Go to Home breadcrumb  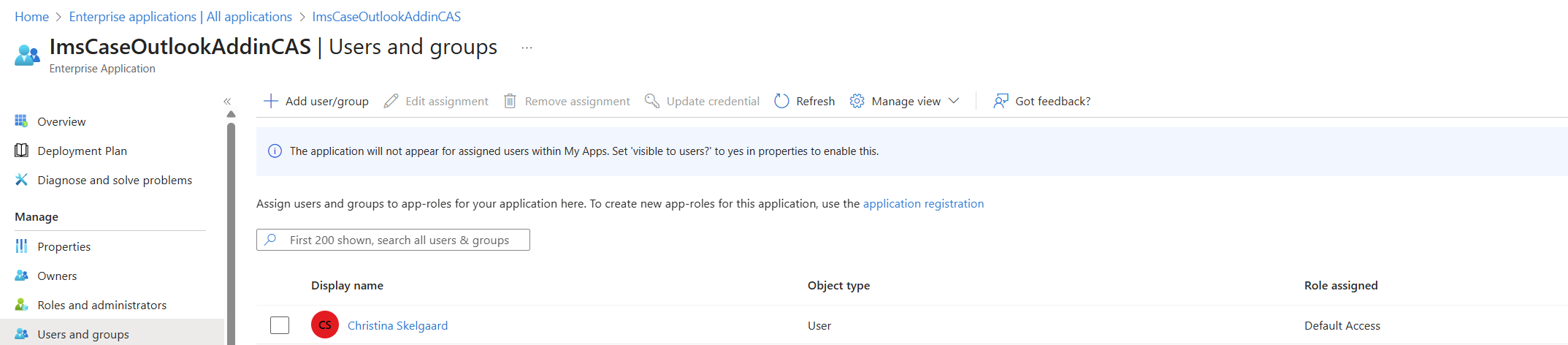tap(31, 16)
